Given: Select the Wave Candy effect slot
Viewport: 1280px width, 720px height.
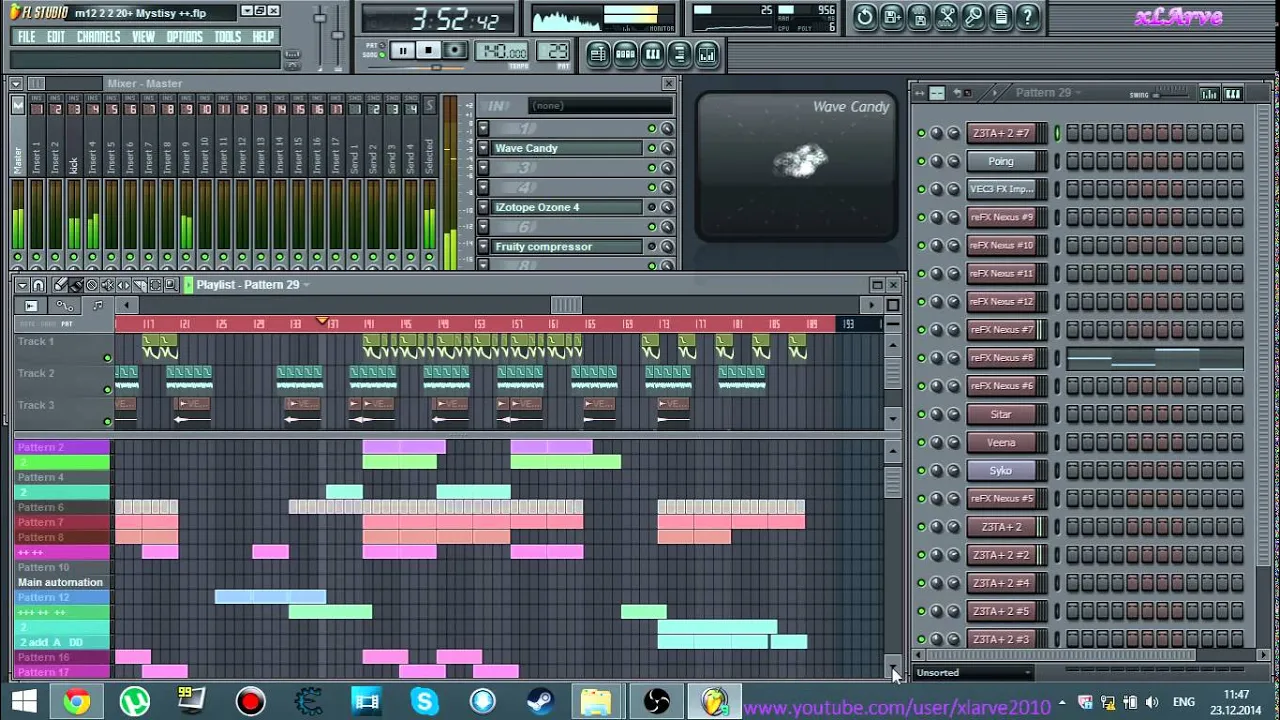Looking at the screenshot, I should (567, 148).
